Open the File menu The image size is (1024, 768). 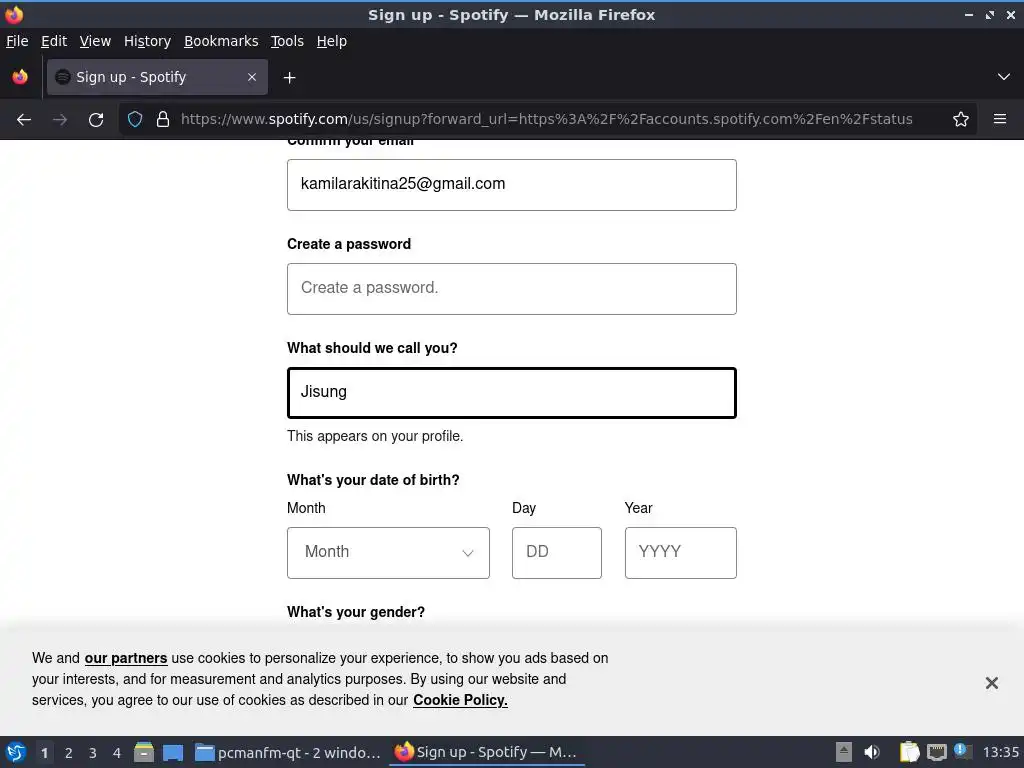click(x=17, y=41)
